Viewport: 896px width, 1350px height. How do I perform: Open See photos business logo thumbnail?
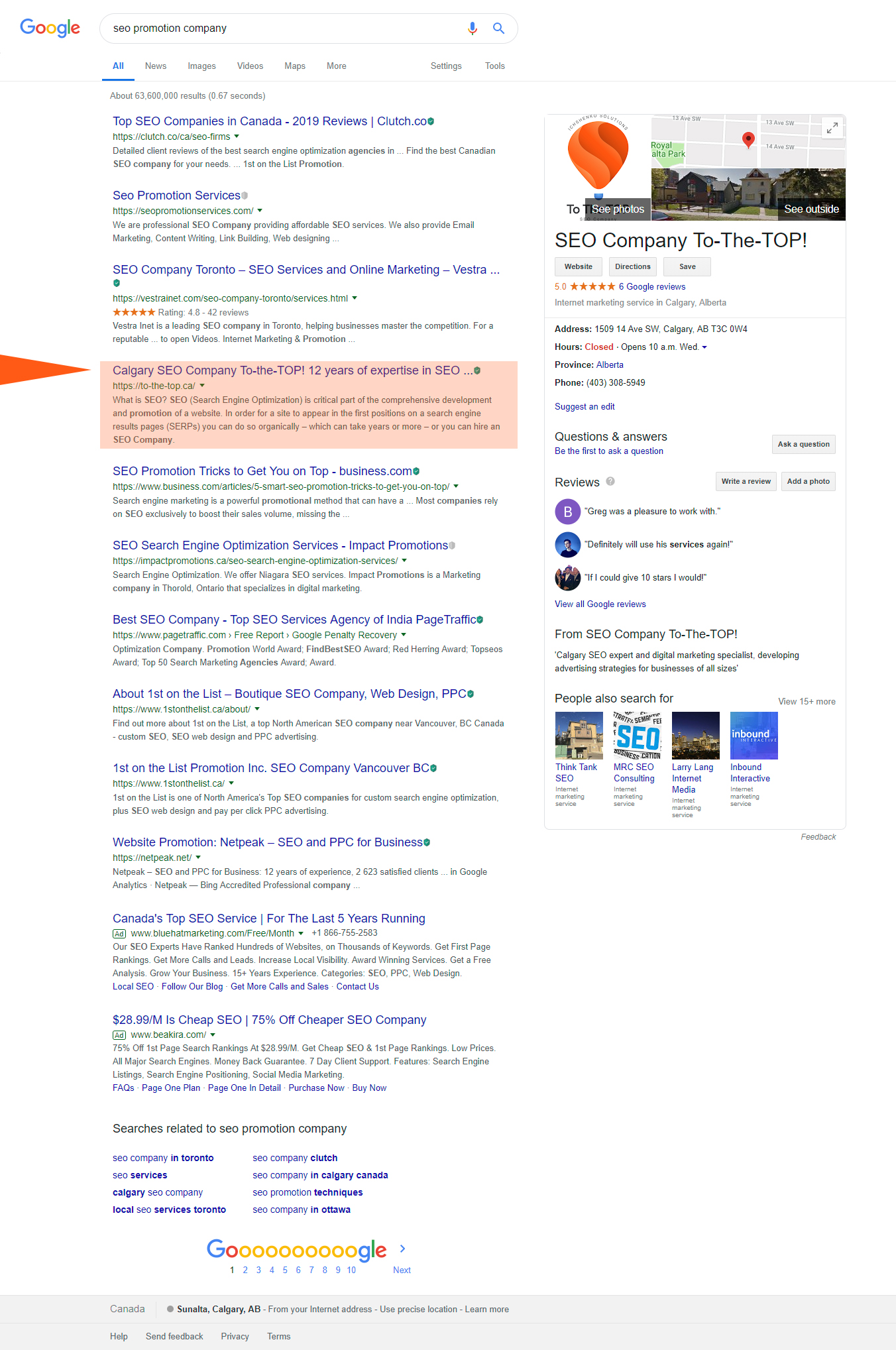(x=598, y=168)
